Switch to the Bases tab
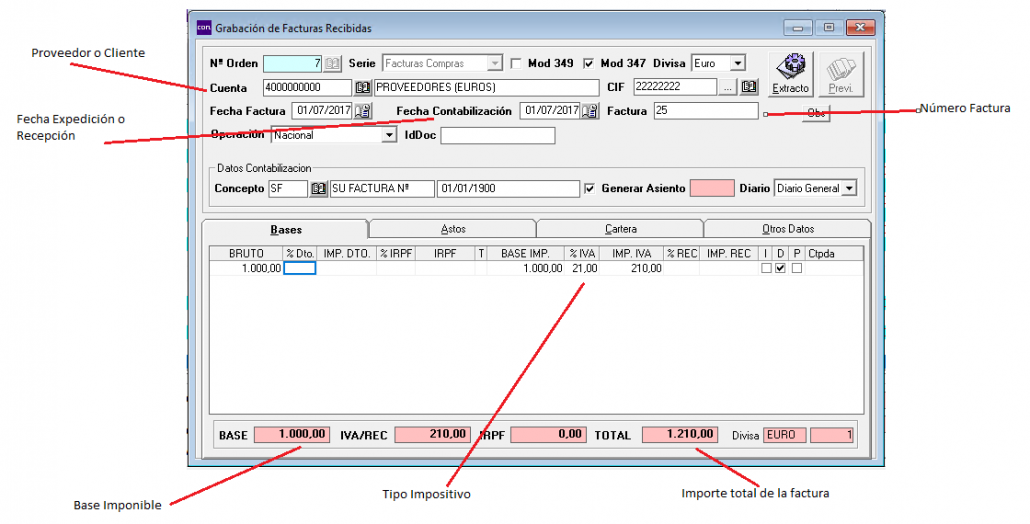Viewport: 1030px width, 524px height. pos(286,230)
